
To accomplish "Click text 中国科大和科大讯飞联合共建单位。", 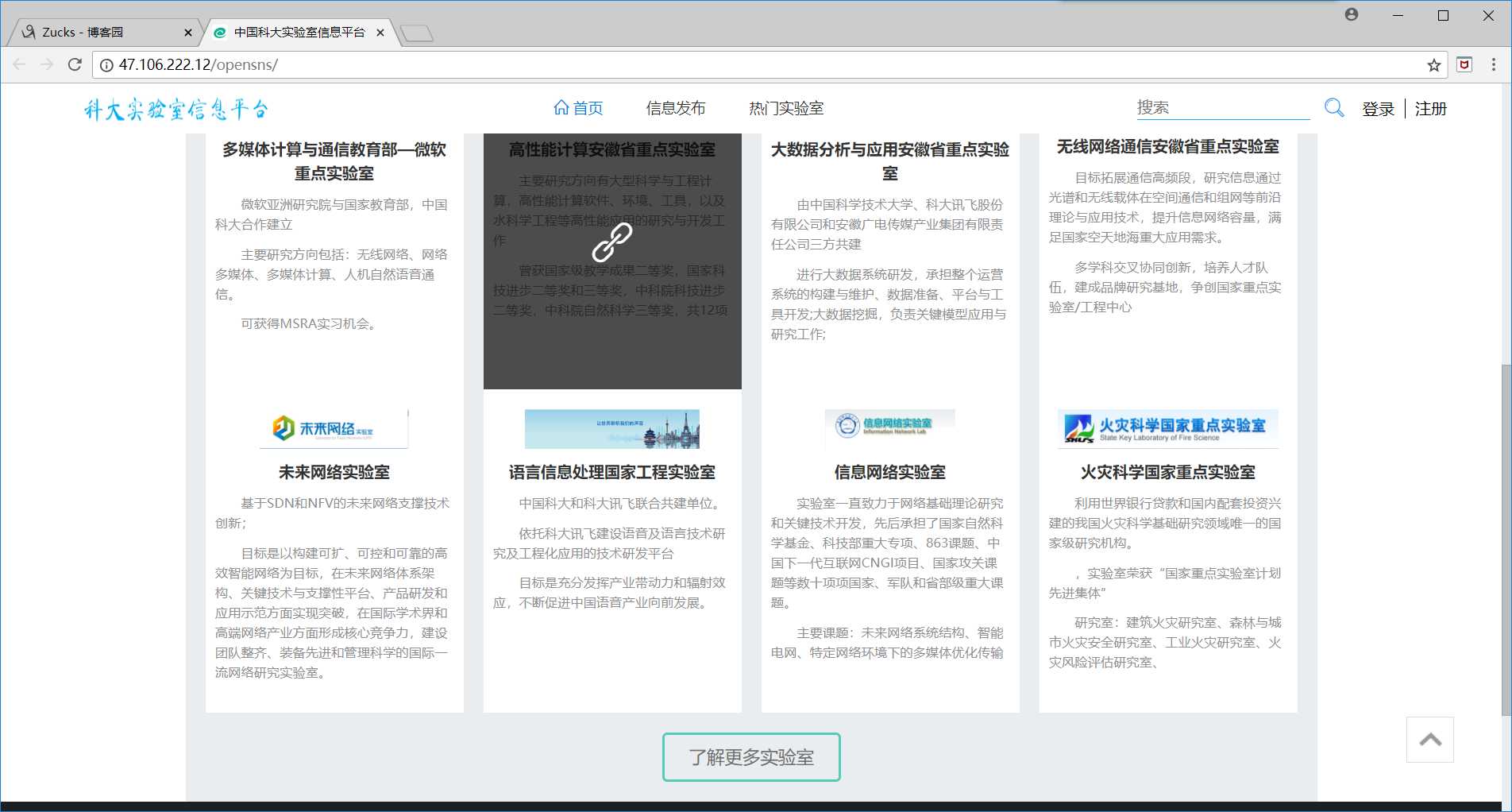I will coord(621,504).
